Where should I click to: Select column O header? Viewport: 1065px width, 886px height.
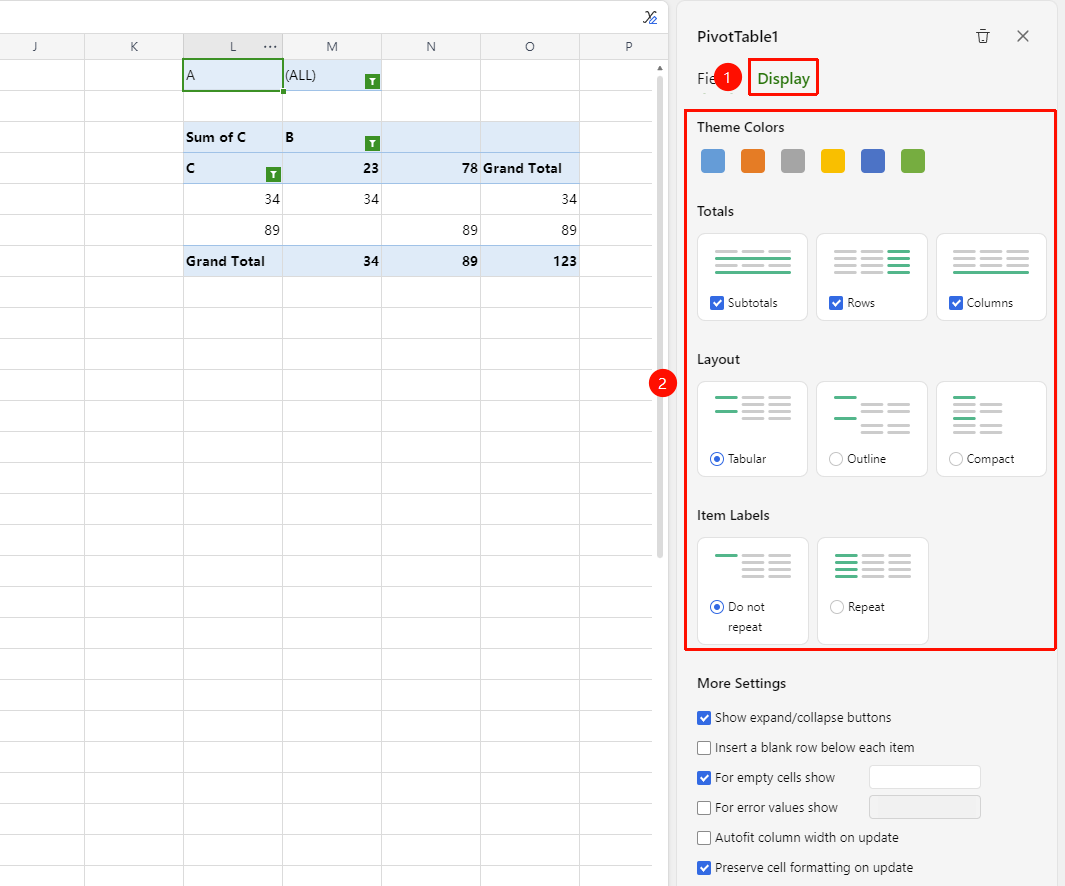[530, 47]
